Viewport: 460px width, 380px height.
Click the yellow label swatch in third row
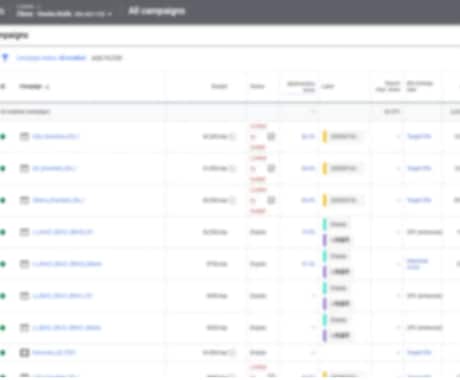pyautogui.click(x=325, y=200)
